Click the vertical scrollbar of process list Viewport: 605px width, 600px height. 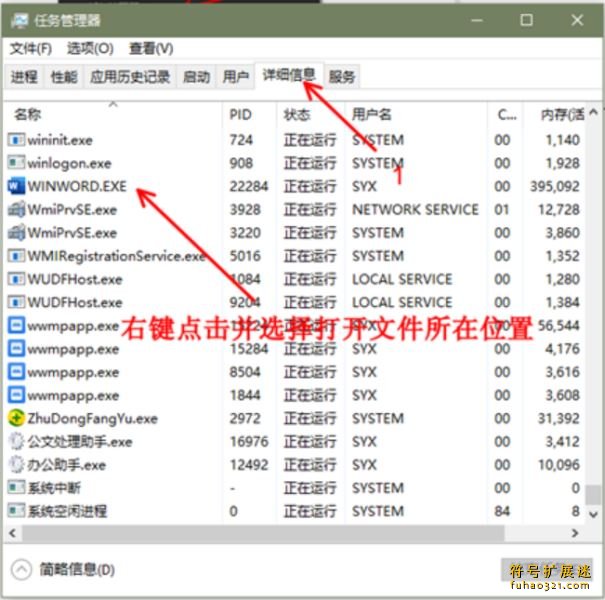pyautogui.click(x=594, y=300)
